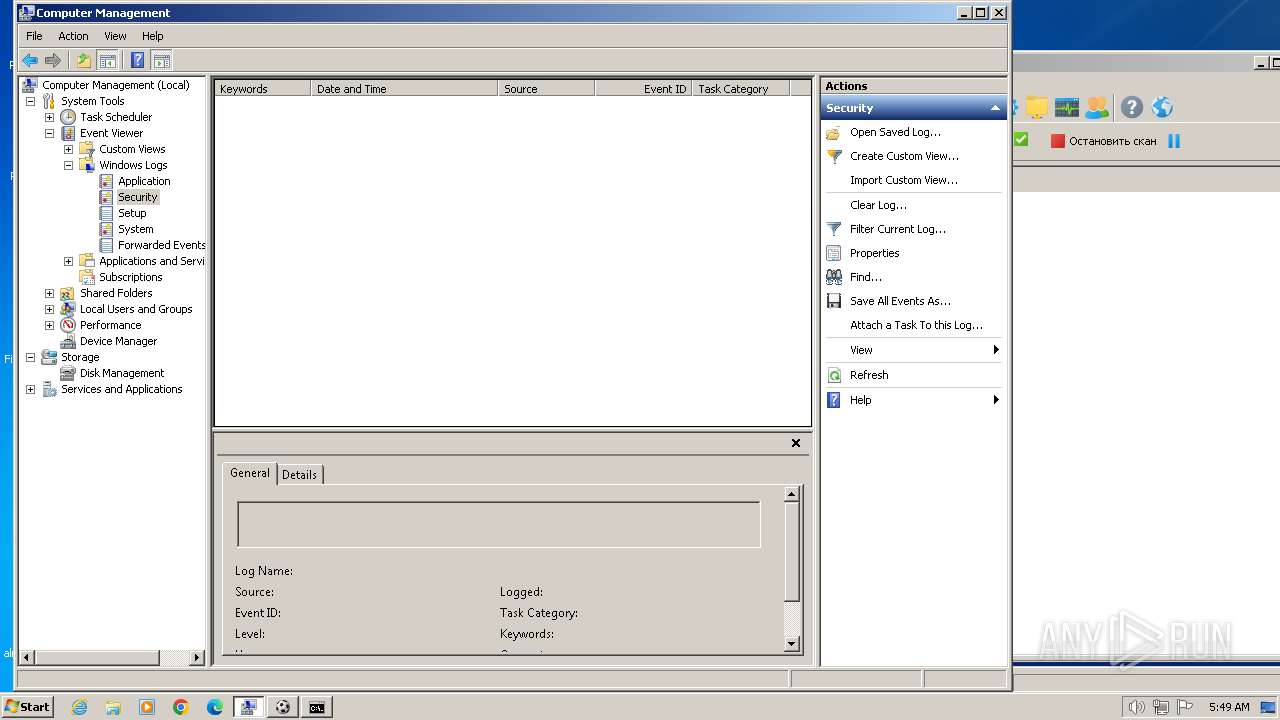The width and height of the screenshot is (1280, 720).
Task: Click Create Custom View action
Action: [x=904, y=156]
